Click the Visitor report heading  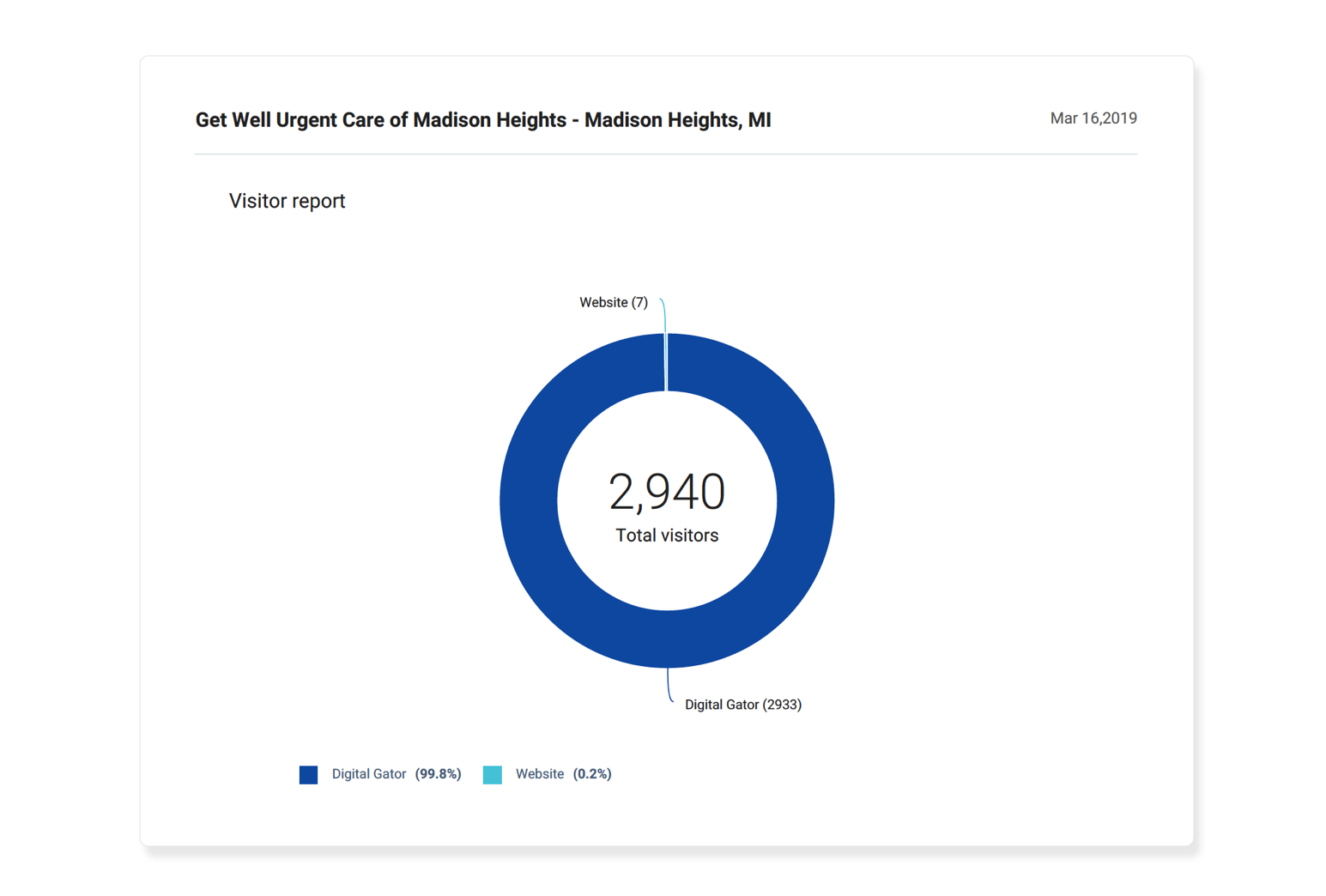point(287,201)
